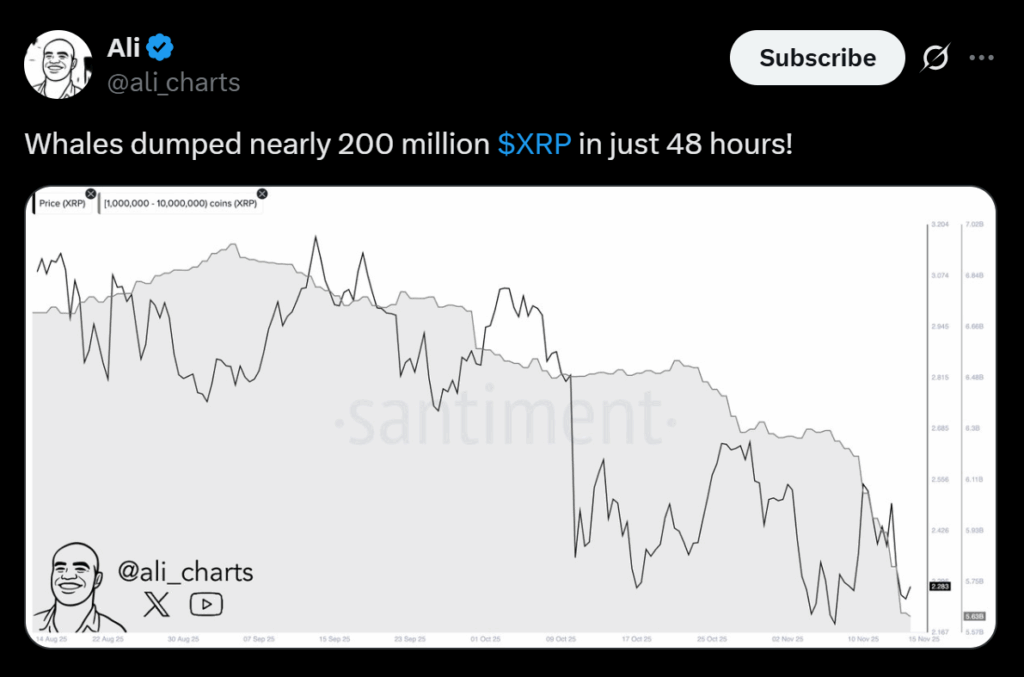Screen dimensions: 1024x677
Task: Click the X logo in chart watermark
Action: pos(157,604)
